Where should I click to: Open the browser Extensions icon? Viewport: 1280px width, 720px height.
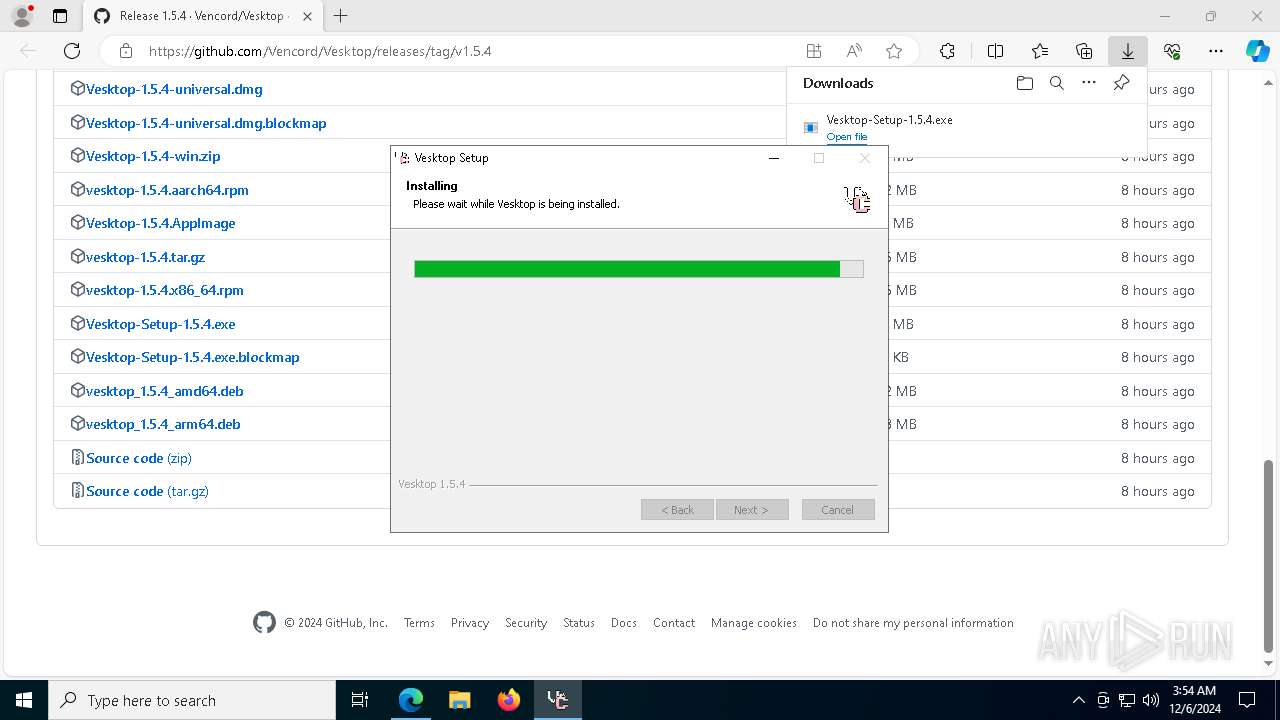click(947, 51)
